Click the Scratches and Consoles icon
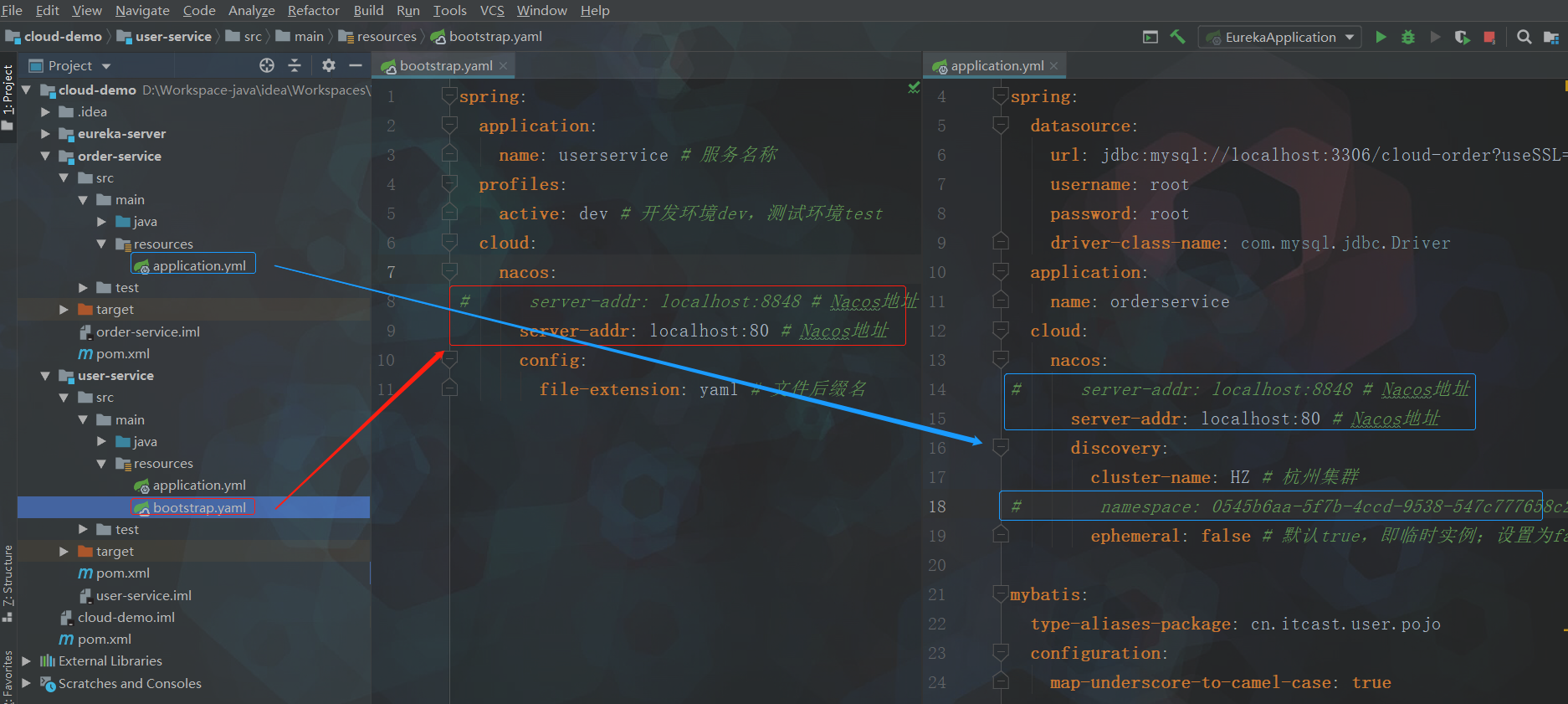 click(48, 684)
